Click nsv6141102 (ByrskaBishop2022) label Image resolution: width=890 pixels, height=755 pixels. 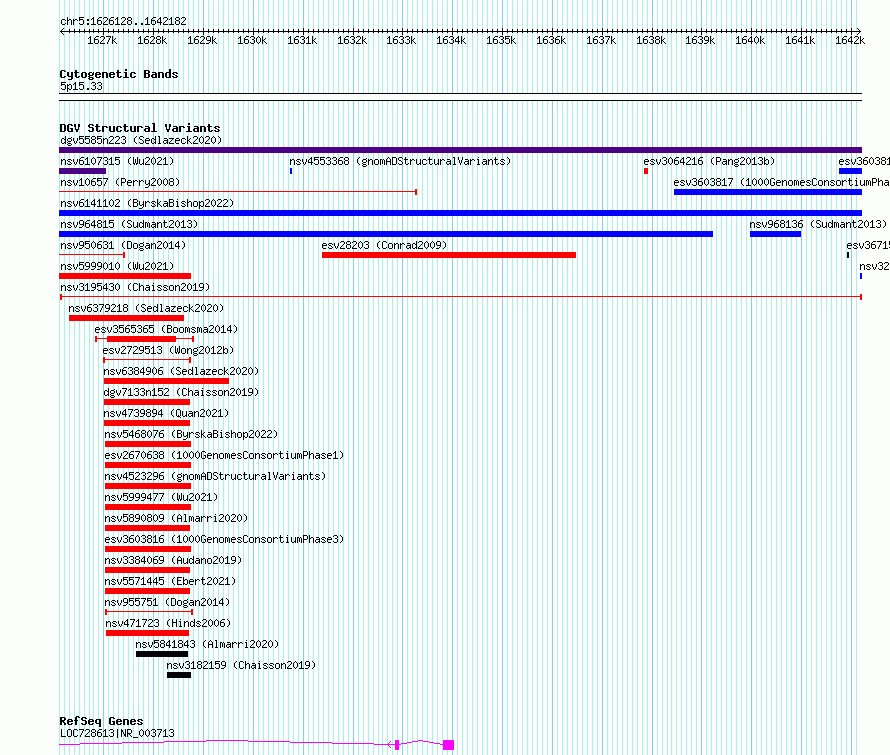(147, 203)
